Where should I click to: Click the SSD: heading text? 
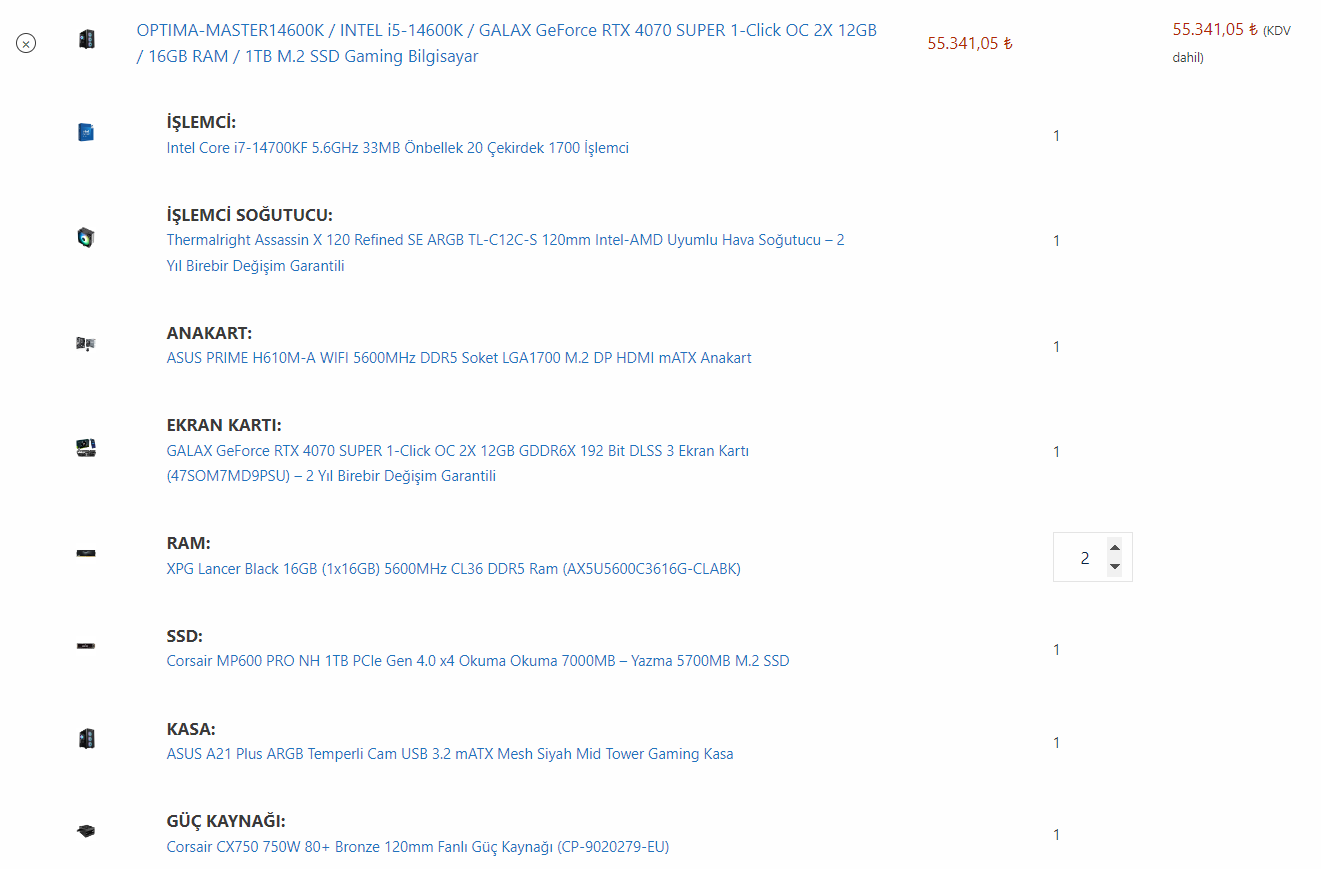pyautogui.click(x=185, y=636)
